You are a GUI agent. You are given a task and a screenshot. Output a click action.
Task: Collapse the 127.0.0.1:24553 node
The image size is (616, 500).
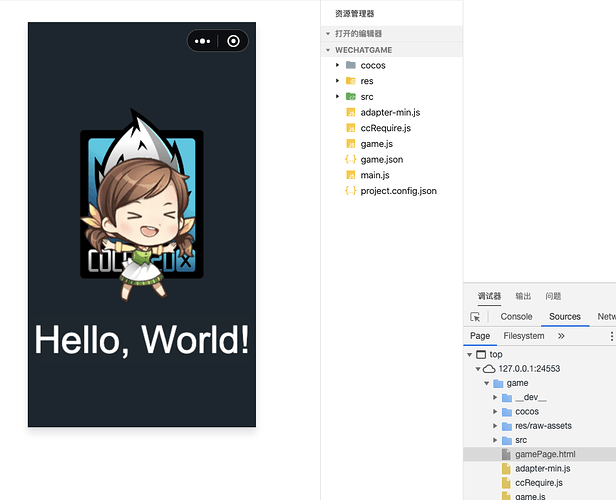click(478, 369)
